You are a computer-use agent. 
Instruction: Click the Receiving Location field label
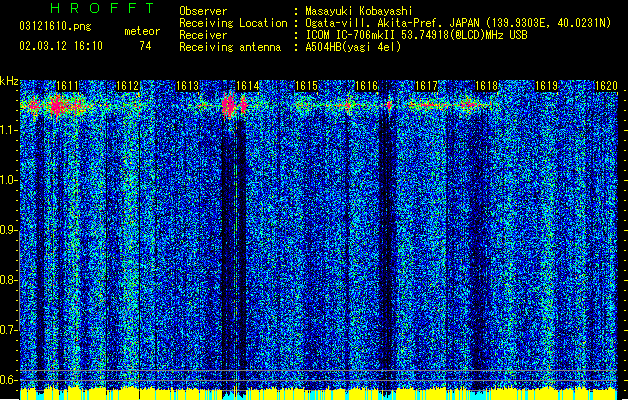point(233,23)
